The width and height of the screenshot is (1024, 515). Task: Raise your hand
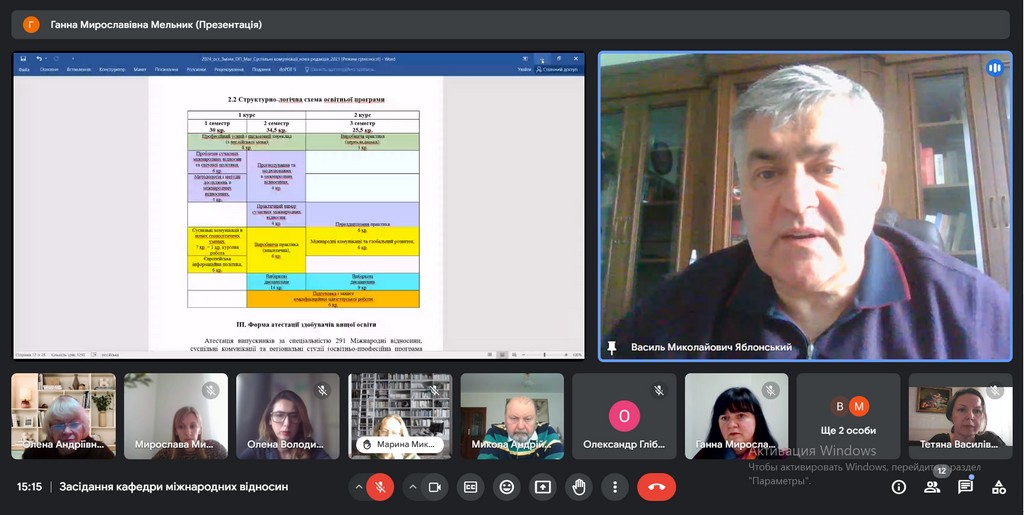point(579,487)
